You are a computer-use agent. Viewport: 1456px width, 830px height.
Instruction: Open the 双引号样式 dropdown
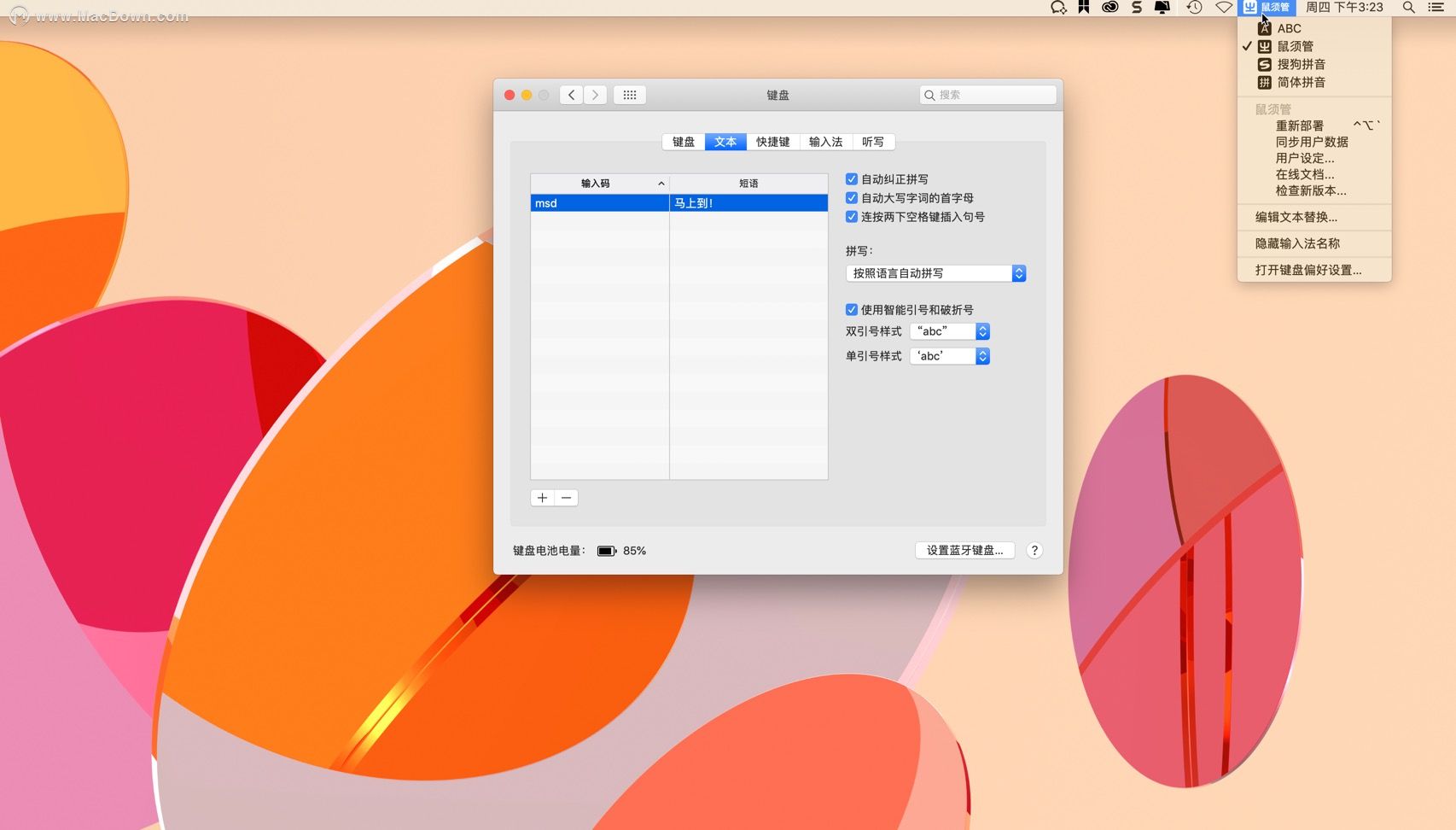pyautogui.click(x=950, y=331)
